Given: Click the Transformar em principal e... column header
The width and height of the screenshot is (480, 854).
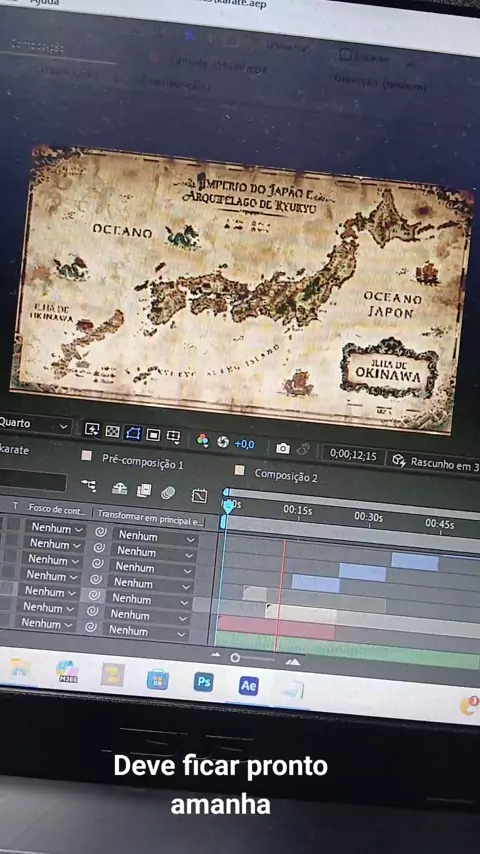Looking at the screenshot, I should coord(150,517).
